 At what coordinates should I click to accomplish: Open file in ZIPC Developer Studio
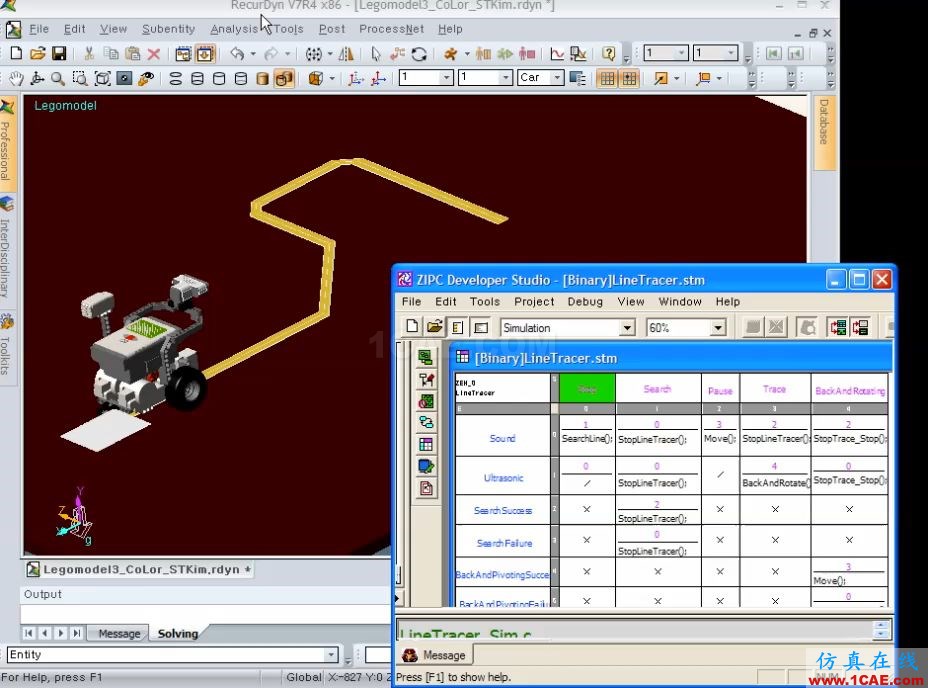[434, 327]
